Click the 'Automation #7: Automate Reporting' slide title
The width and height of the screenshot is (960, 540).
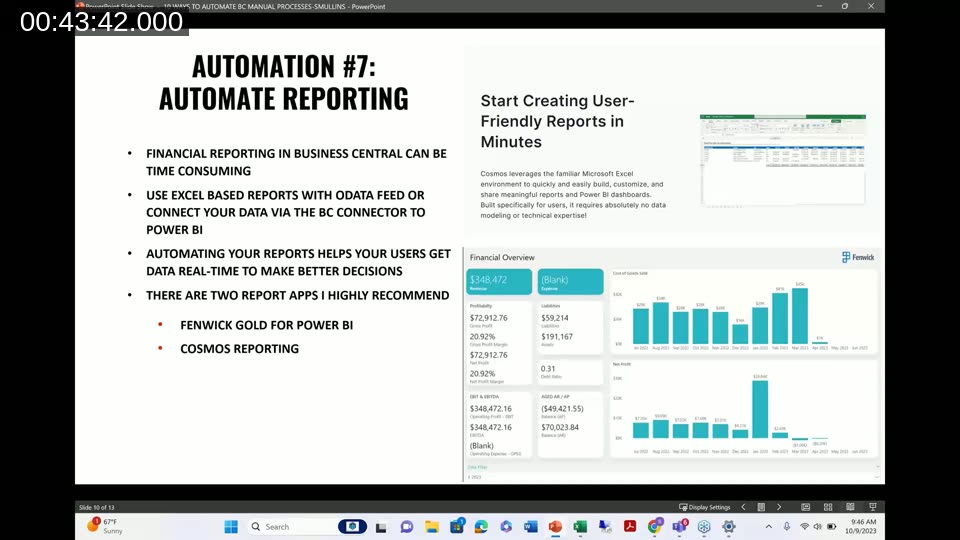(x=283, y=83)
